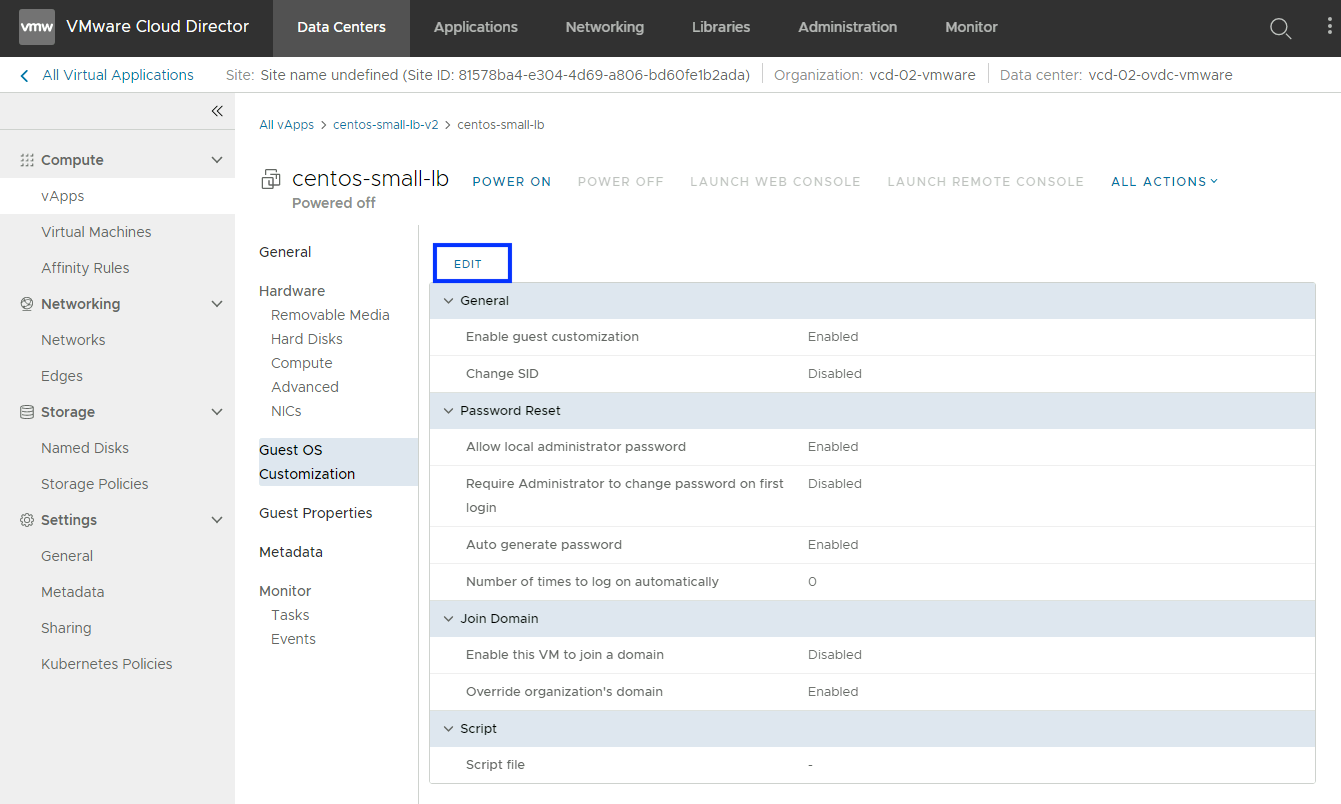The image size is (1341, 804).
Task: Open the vertical ellipsis menu
Action: coord(1329,27)
